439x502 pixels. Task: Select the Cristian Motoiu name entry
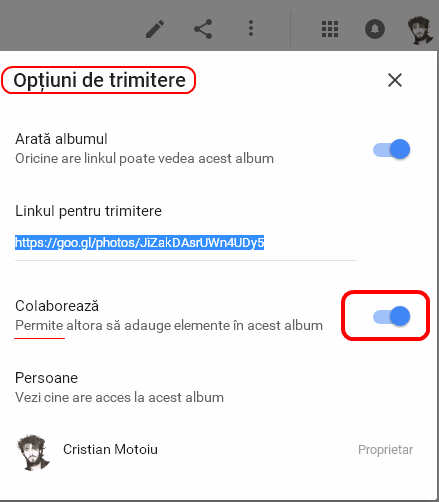(x=110, y=449)
